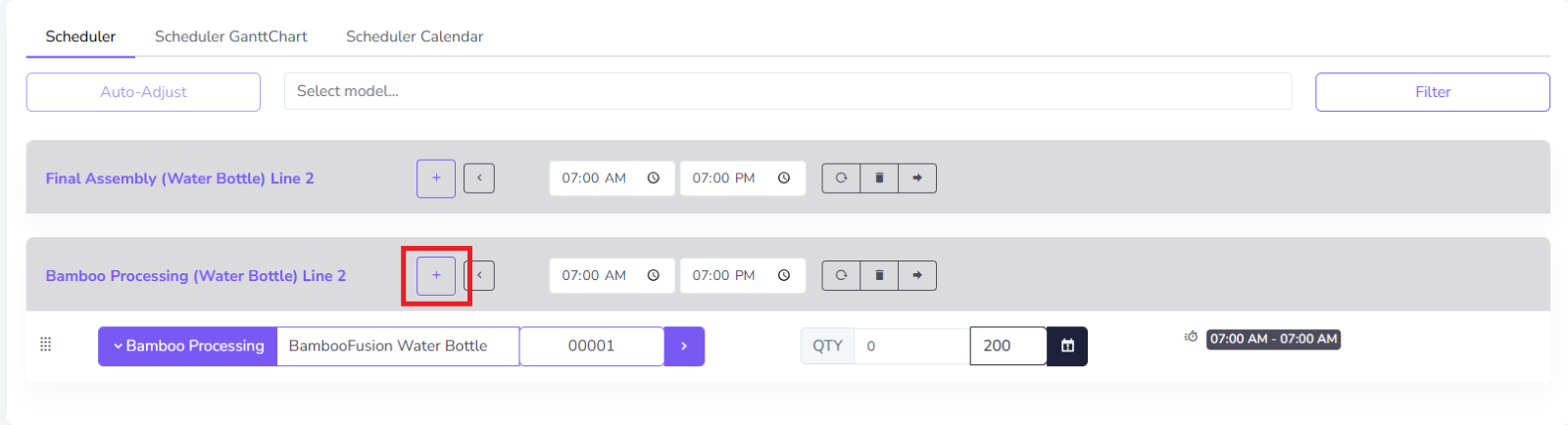Click trash icon on Bamboo Processing row

pos(879,275)
